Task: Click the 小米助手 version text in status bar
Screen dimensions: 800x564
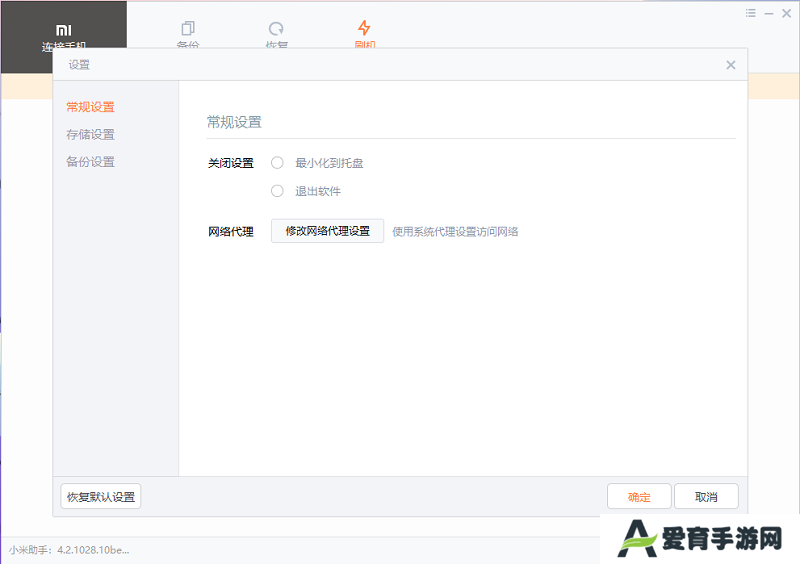Action: (x=69, y=550)
